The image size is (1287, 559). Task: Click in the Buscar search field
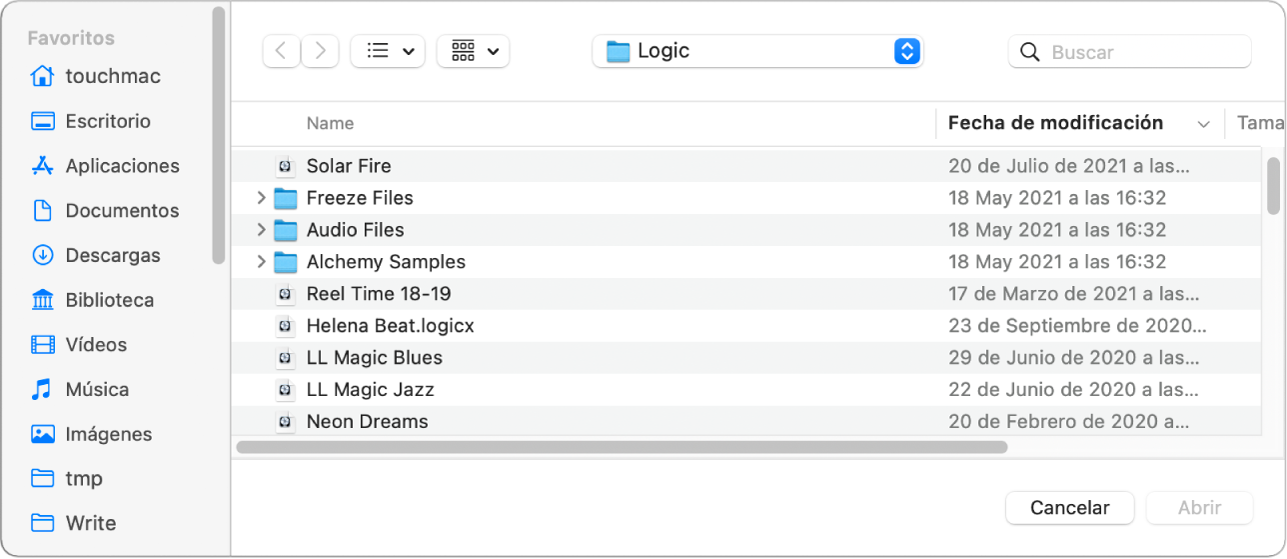point(1140,52)
